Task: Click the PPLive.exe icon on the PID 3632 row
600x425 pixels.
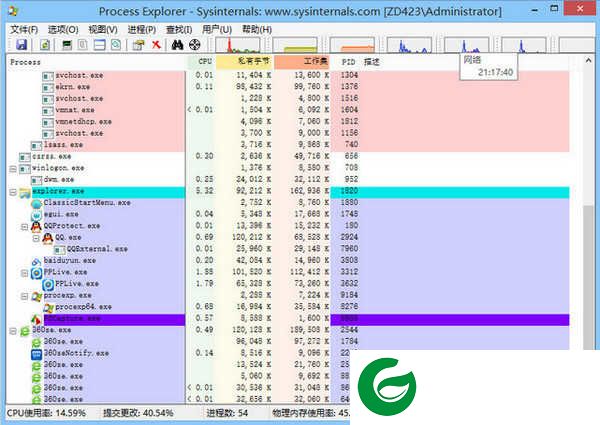Action: [x=48, y=285]
